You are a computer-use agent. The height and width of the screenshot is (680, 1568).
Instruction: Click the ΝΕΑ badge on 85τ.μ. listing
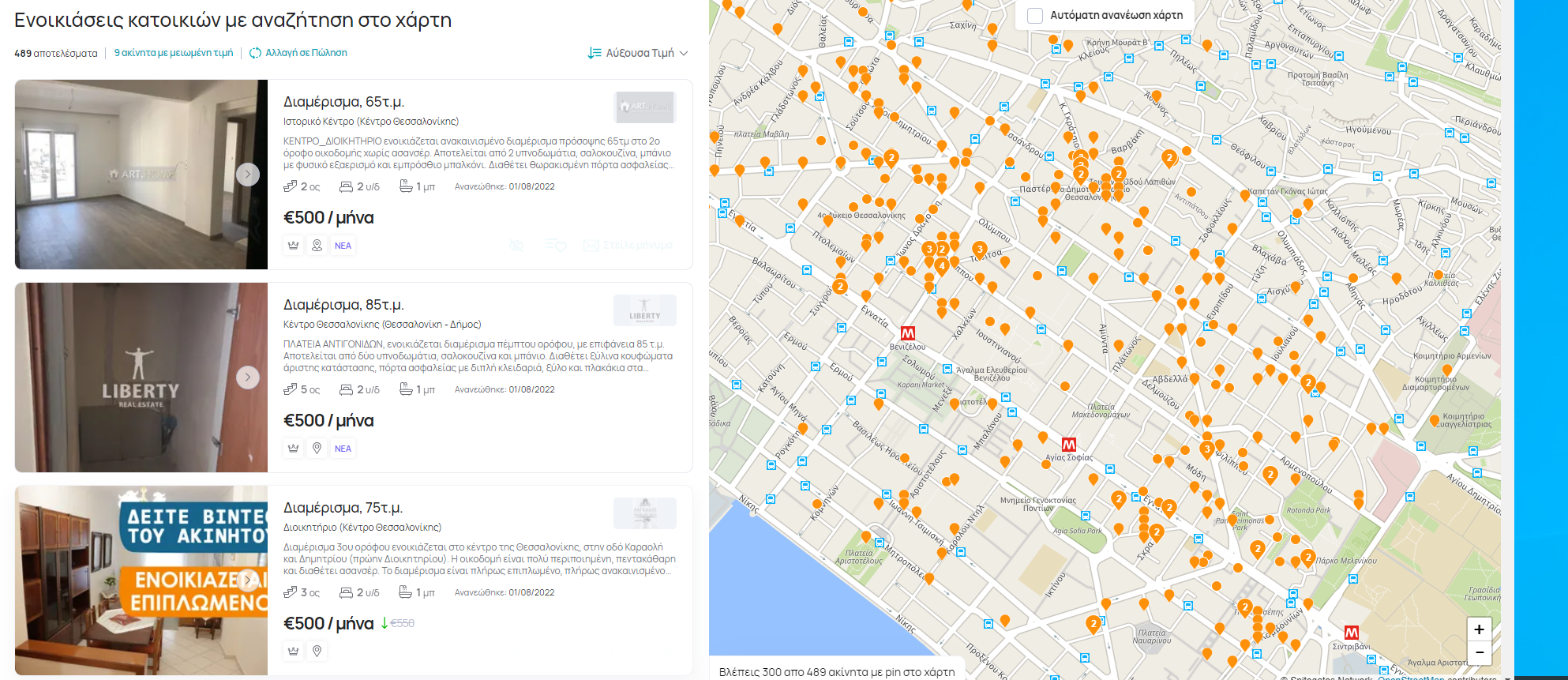(x=343, y=449)
